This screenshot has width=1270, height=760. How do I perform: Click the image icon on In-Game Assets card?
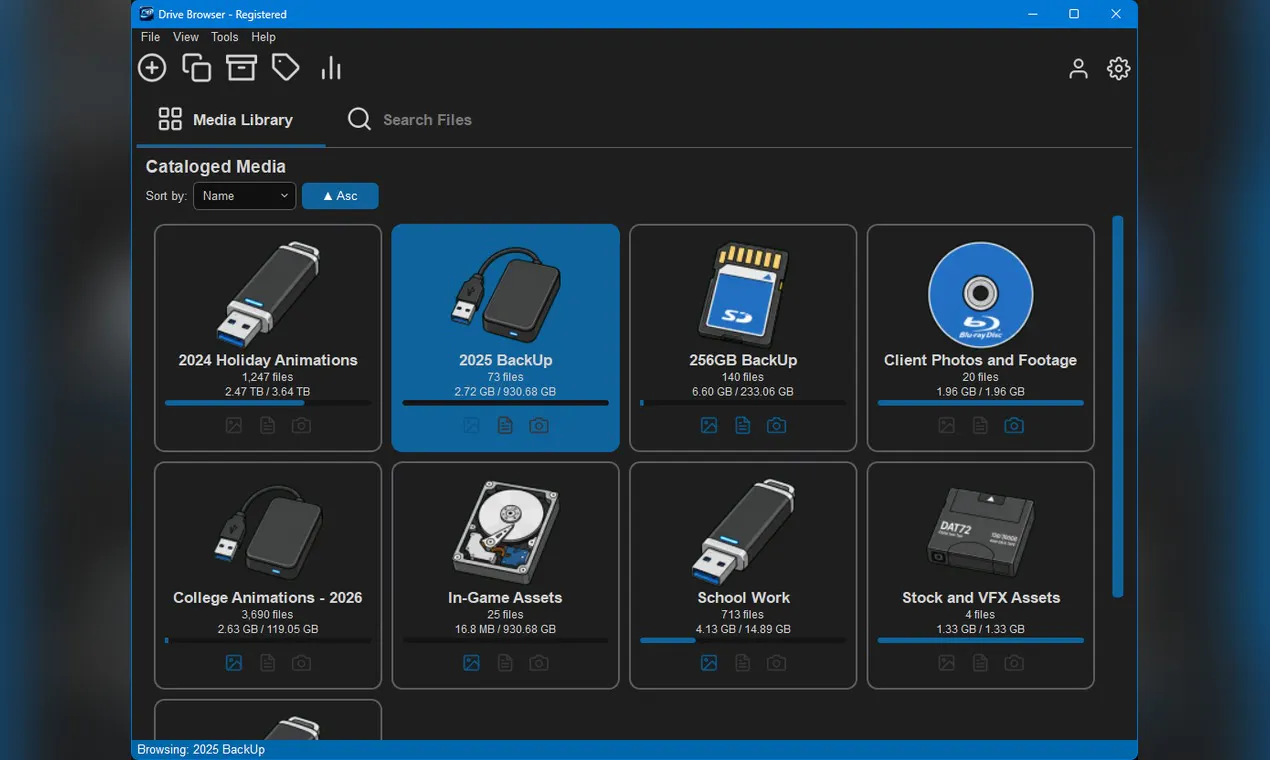[471, 663]
